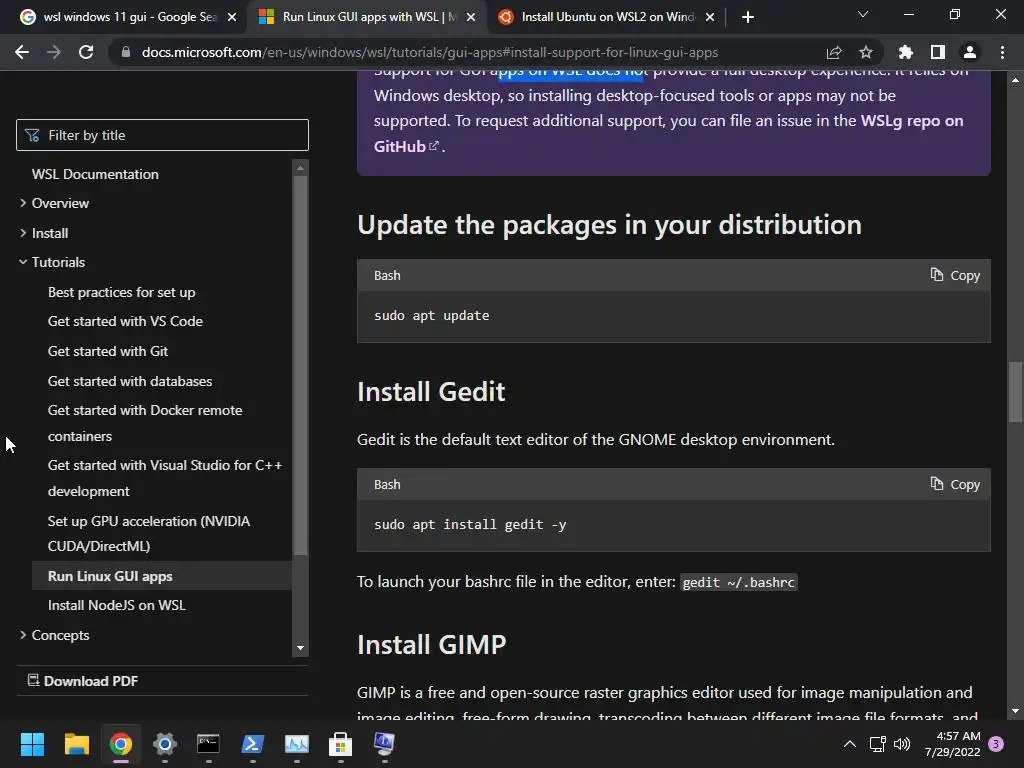Open the WSLg repo on GitHub link
Screen dimensions: 1024x768
(x=669, y=133)
